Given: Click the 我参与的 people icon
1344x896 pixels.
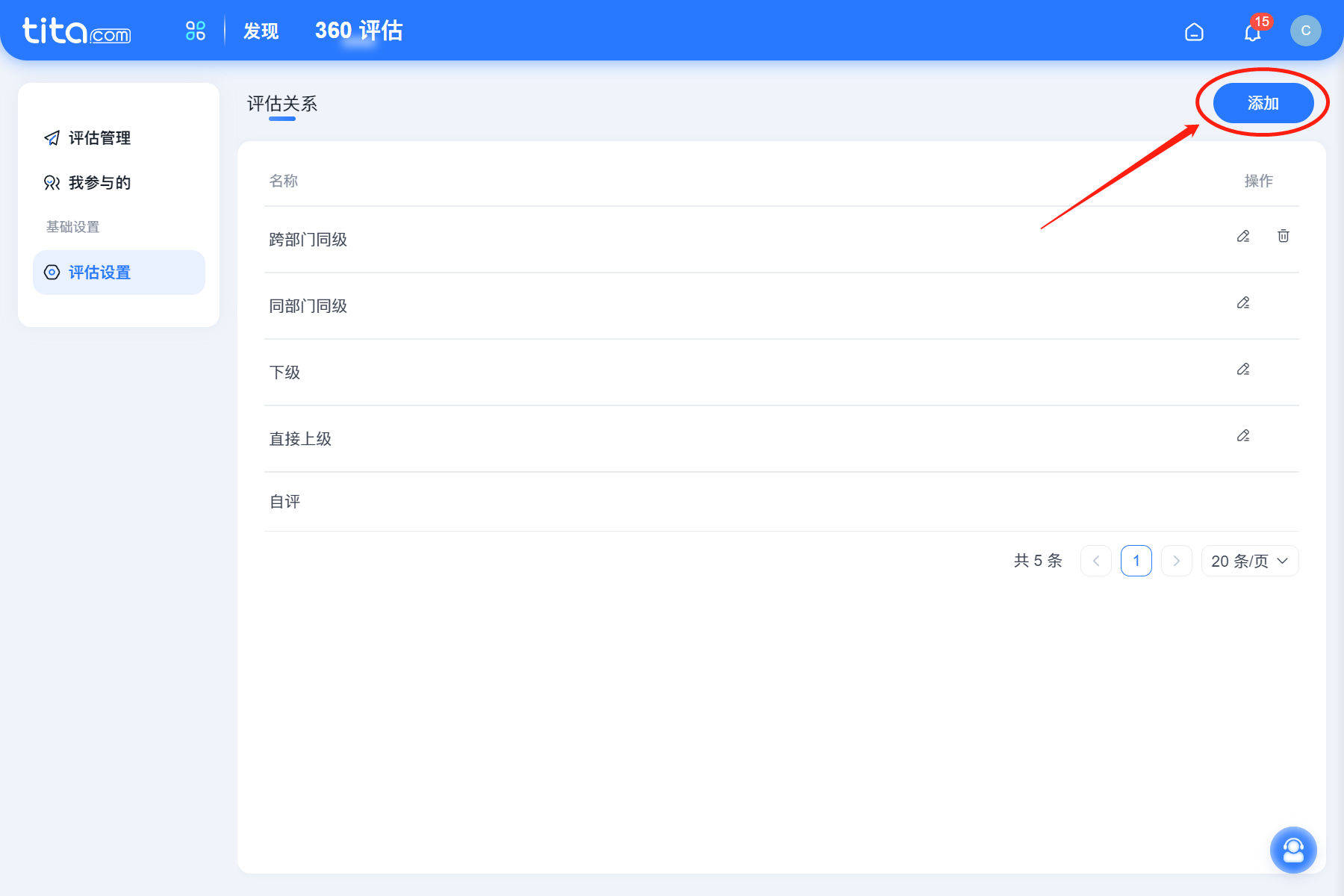Looking at the screenshot, I should (52, 183).
